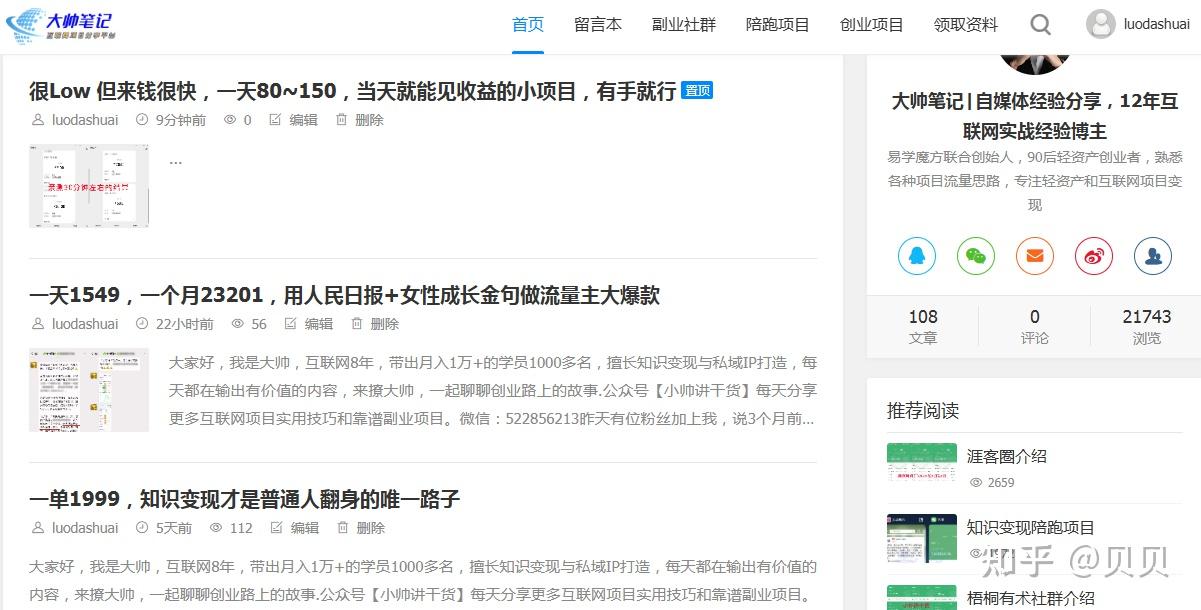Screen dimensions: 1201x610
Task: Click the 大帅笔记 site logo
Action: click(x=62, y=25)
